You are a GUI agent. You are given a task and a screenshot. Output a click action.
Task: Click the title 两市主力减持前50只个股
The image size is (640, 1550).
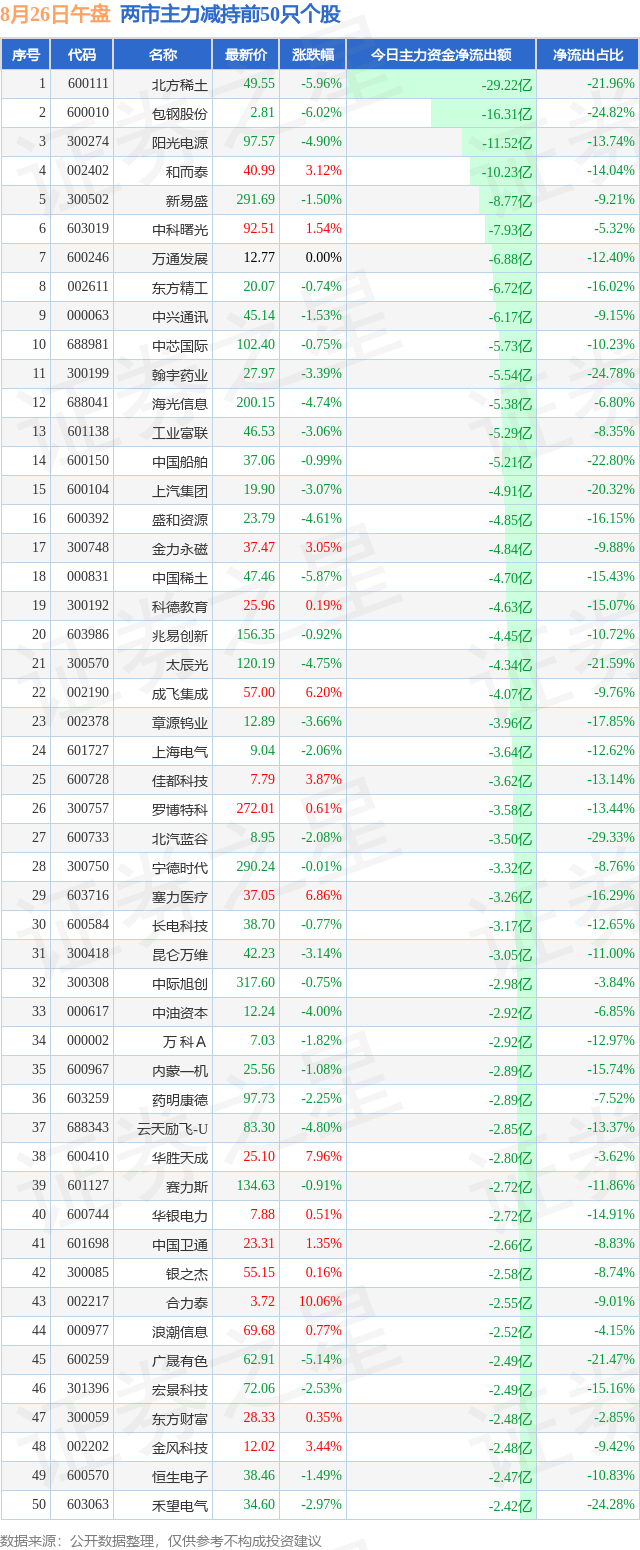229,15
